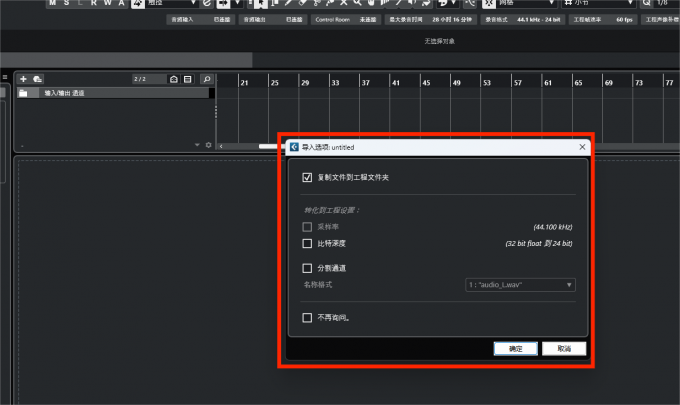Open the track type filter icon
The height and width of the screenshot is (405, 680).
(174, 79)
